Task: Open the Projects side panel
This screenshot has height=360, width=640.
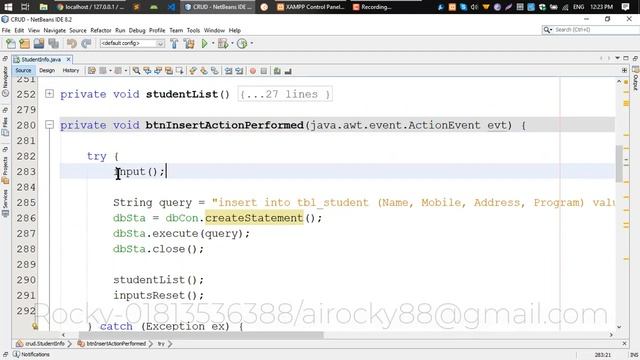Action: tap(5, 170)
